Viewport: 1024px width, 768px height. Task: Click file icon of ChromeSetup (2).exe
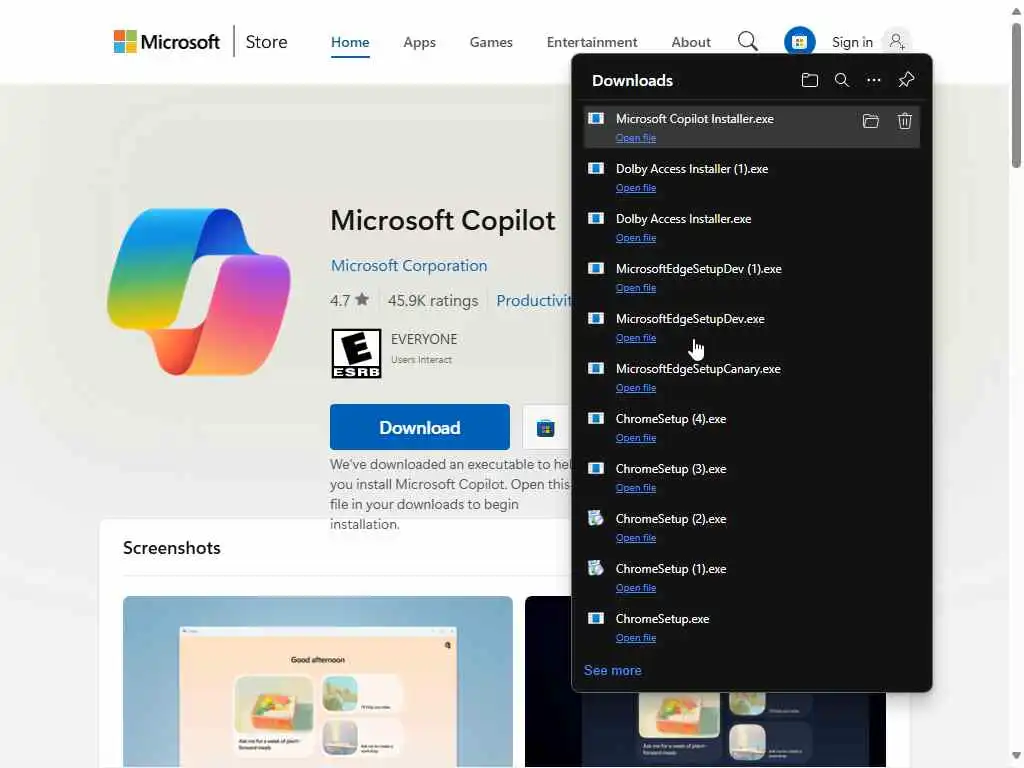[x=596, y=519]
